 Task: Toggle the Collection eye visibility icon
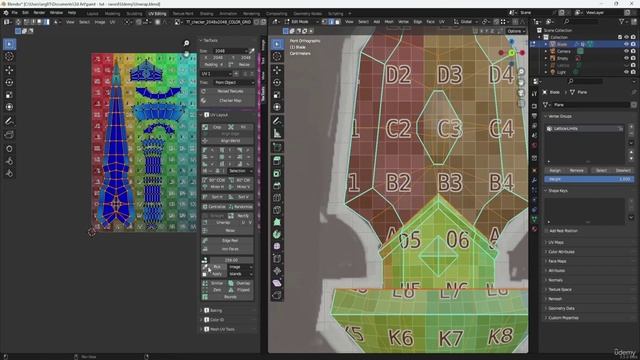pyautogui.click(x=626, y=37)
